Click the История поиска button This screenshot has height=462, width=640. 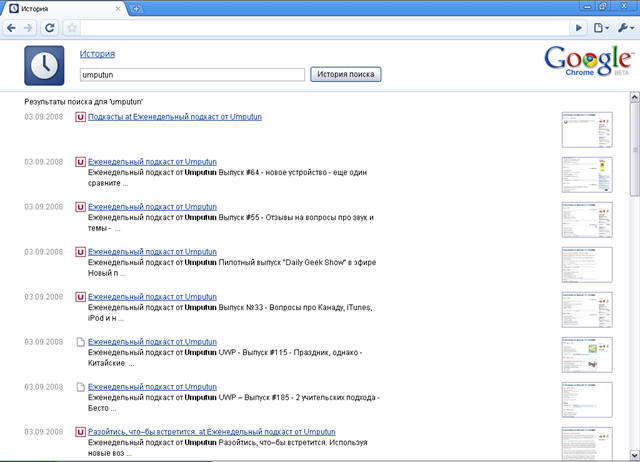click(x=346, y=74)
